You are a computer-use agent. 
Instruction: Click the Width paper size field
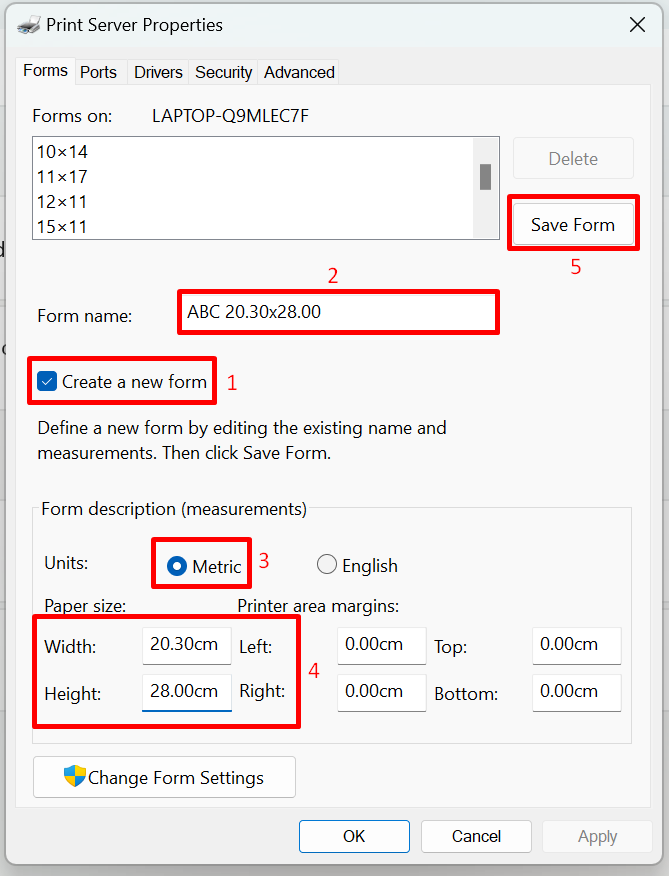pyautogui.click(x=186, y=645)
